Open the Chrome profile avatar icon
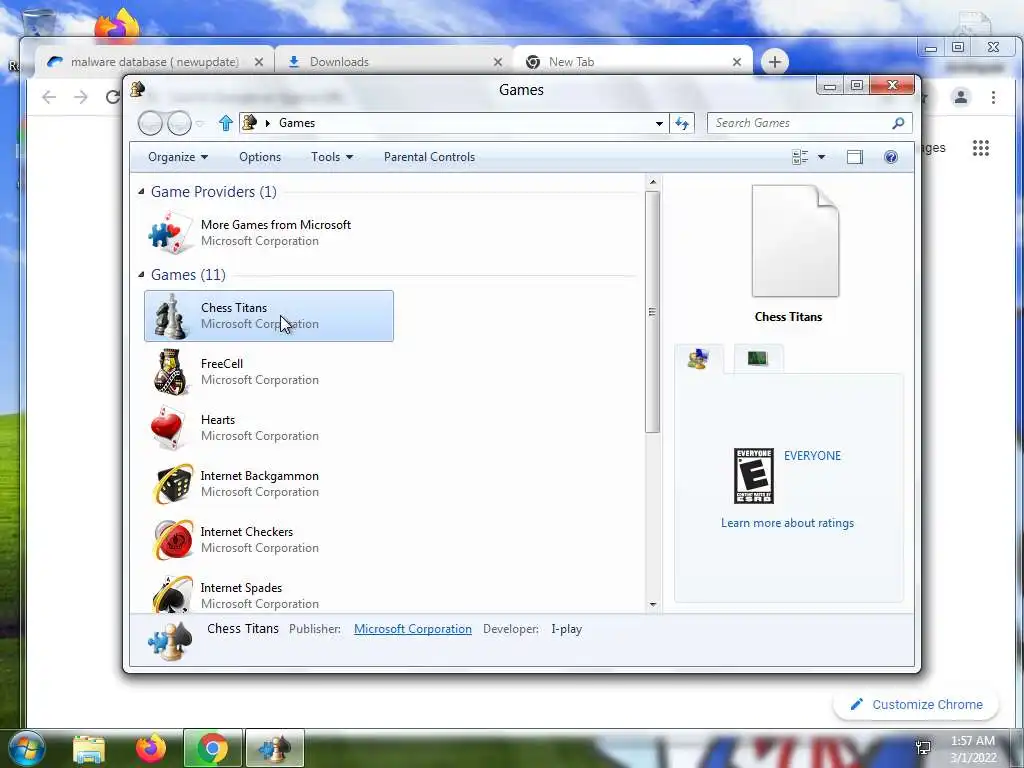The height and width of the screenshot is (768, 1024). [x=961, y=97]
